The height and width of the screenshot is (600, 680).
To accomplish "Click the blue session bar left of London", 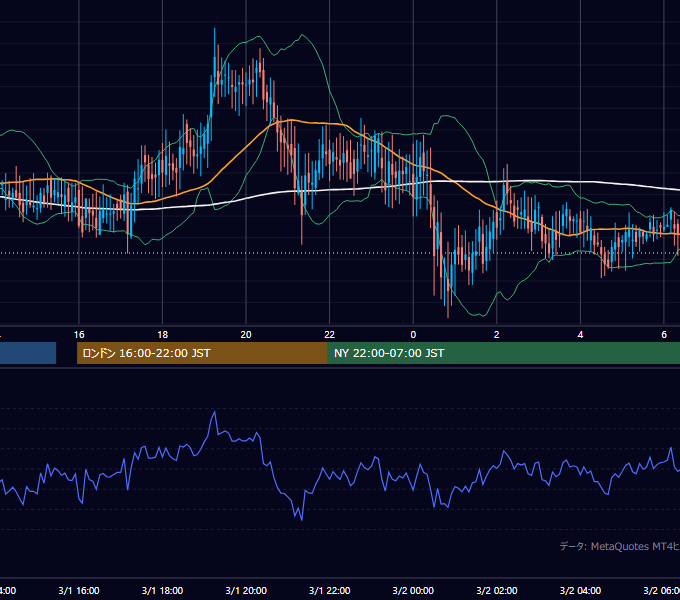I will tap(28, 353).
